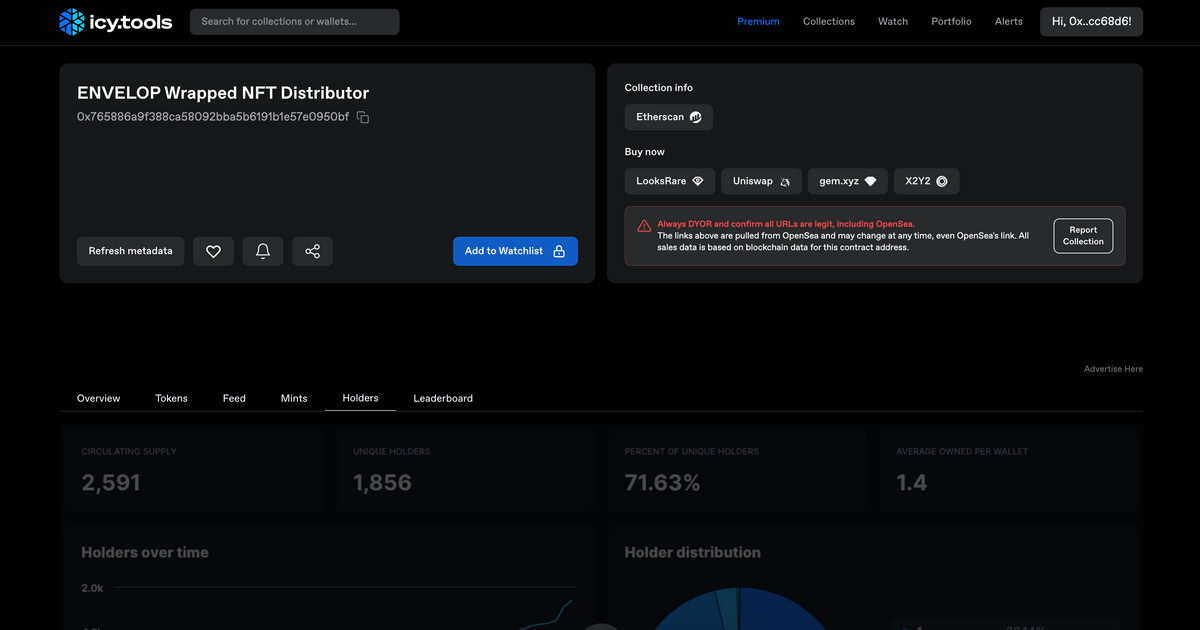The width and height of the screenshot is (1200, 630).
Task: Open the Watch page
Action: pos(893,21)
